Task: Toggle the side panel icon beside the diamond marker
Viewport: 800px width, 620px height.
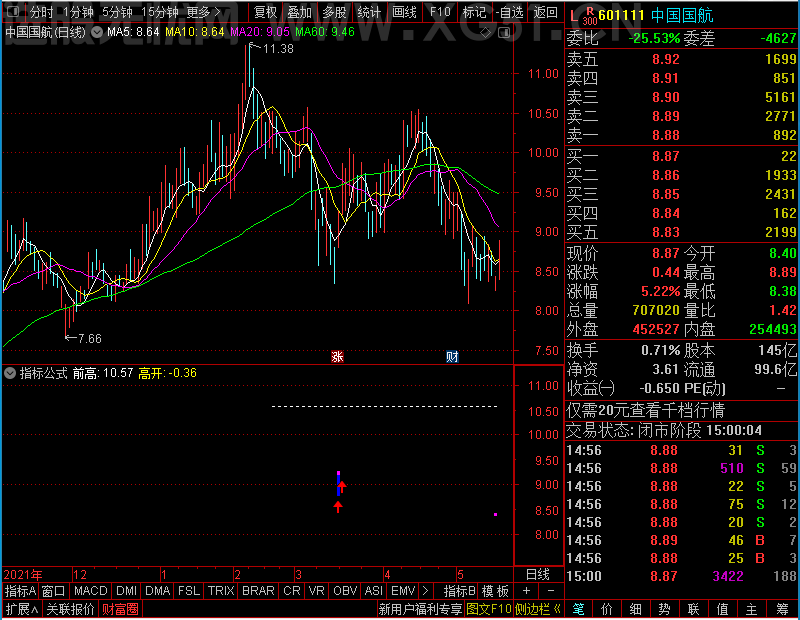Action: pos(504,33)
